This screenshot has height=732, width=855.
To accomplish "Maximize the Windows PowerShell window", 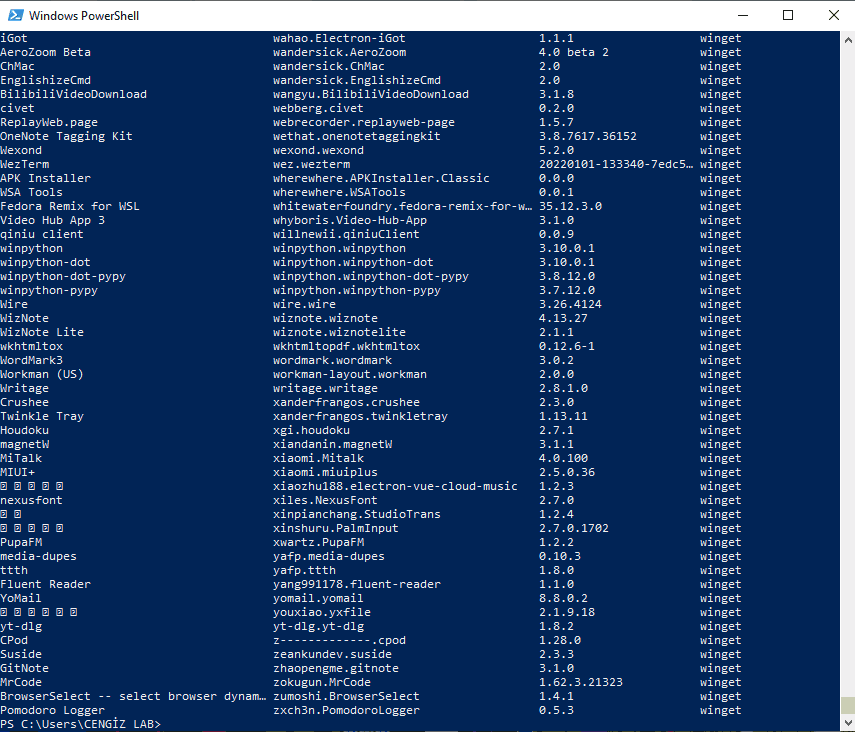I will (788, 15).
